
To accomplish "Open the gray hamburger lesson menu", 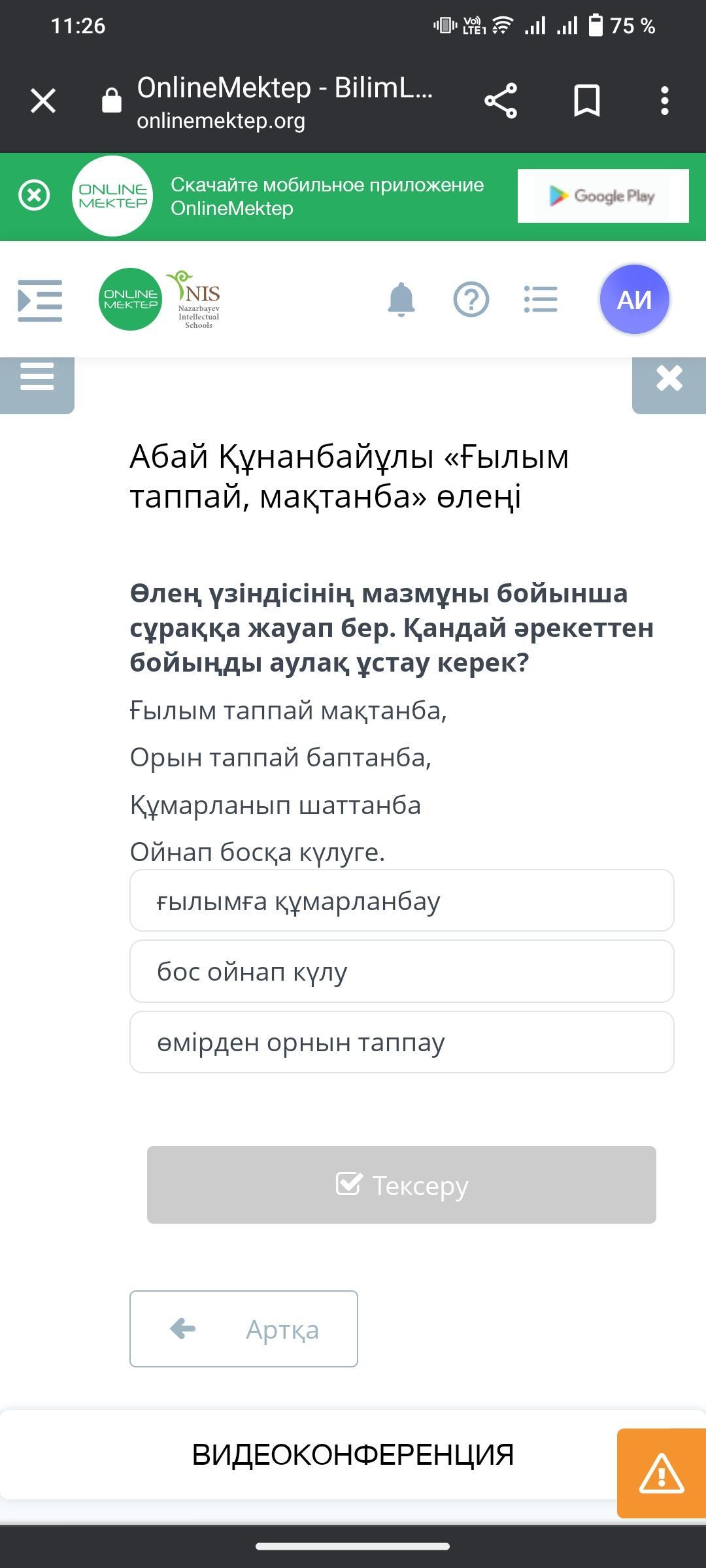I will click(37, 379).
